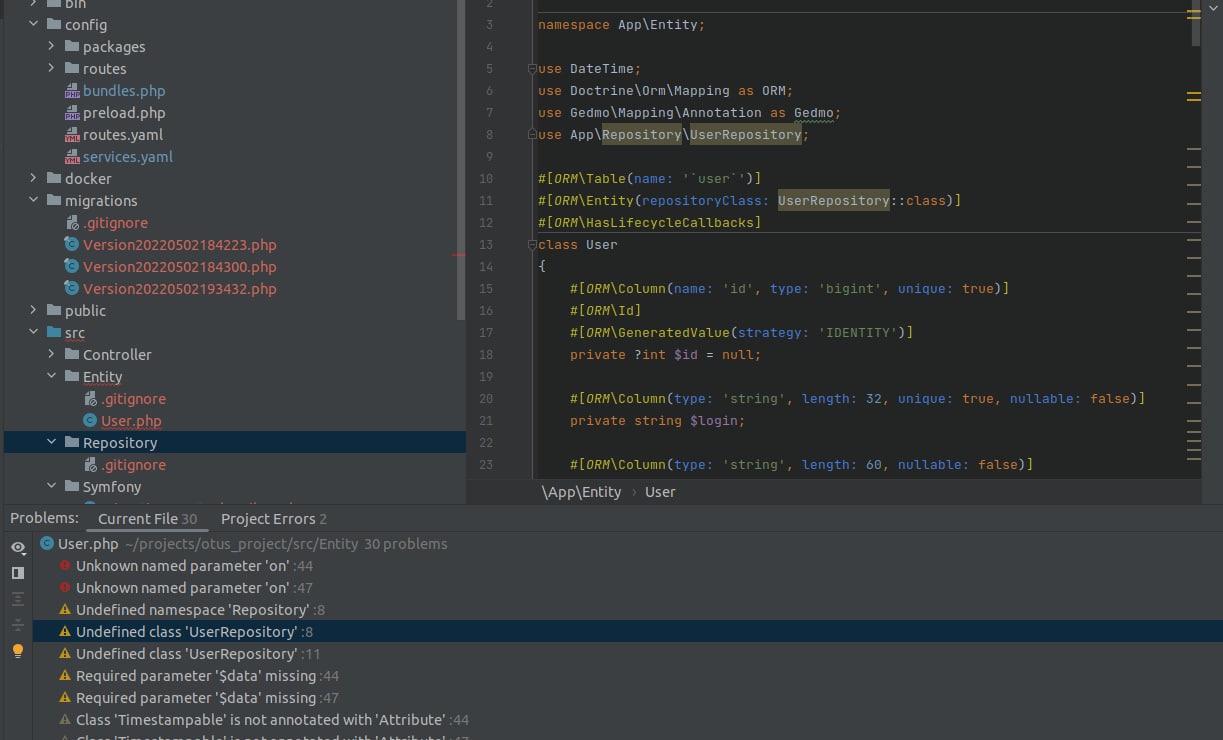Click the Expand All icon in Problems toolbar
The height and width of the screenshot is (740, 1223).
pos(18,599)
